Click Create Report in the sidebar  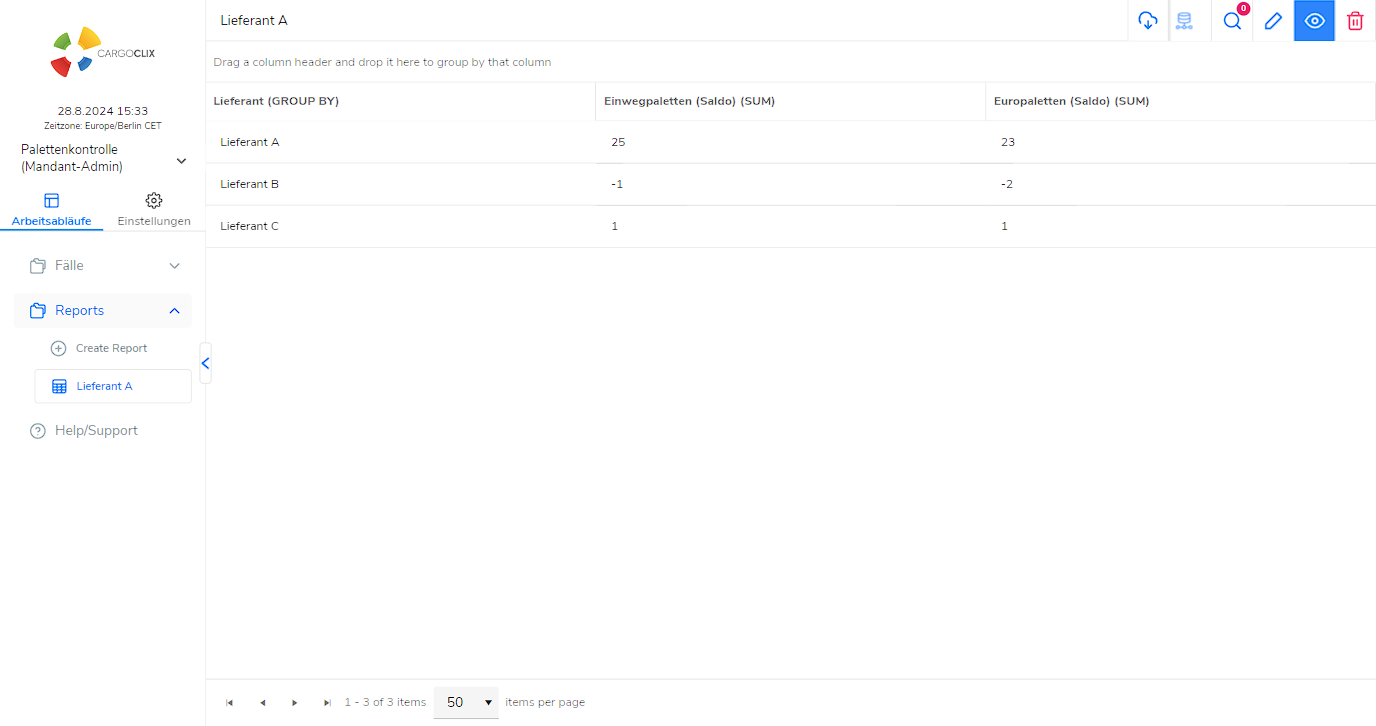click(x=111, y=349)
